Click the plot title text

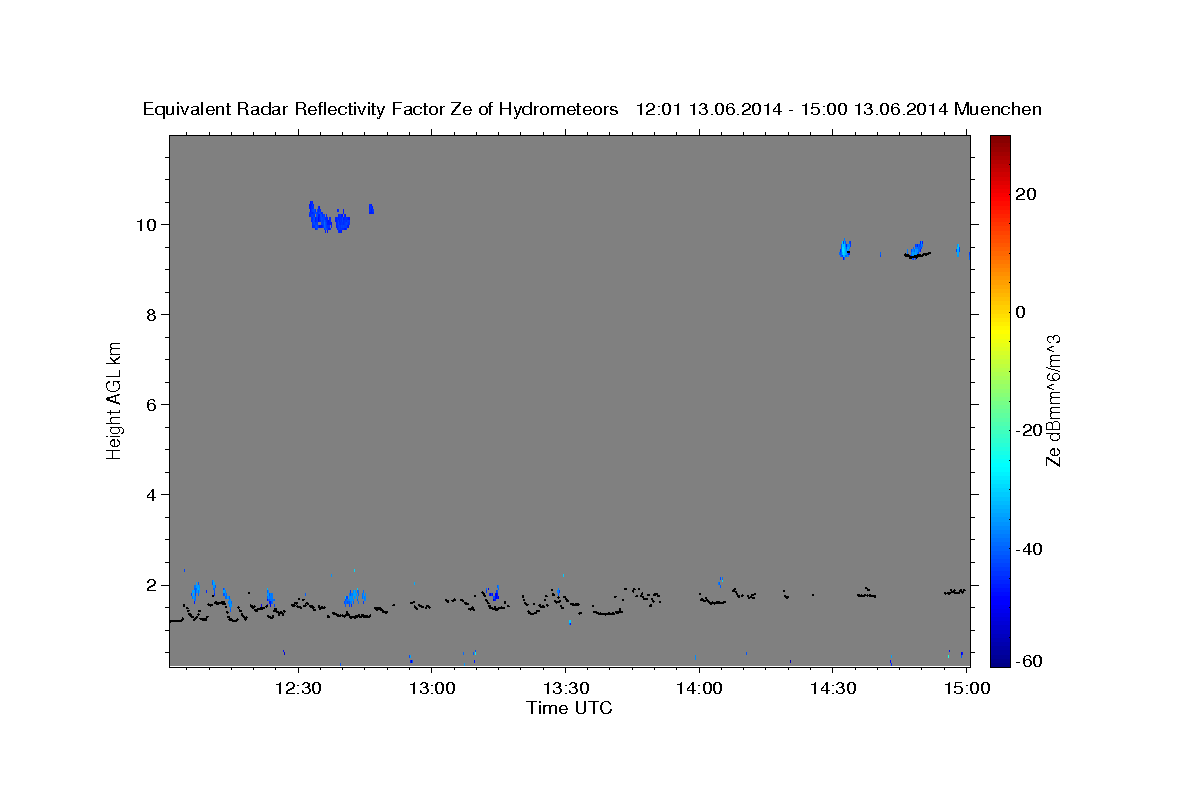(x=592, y=109)
